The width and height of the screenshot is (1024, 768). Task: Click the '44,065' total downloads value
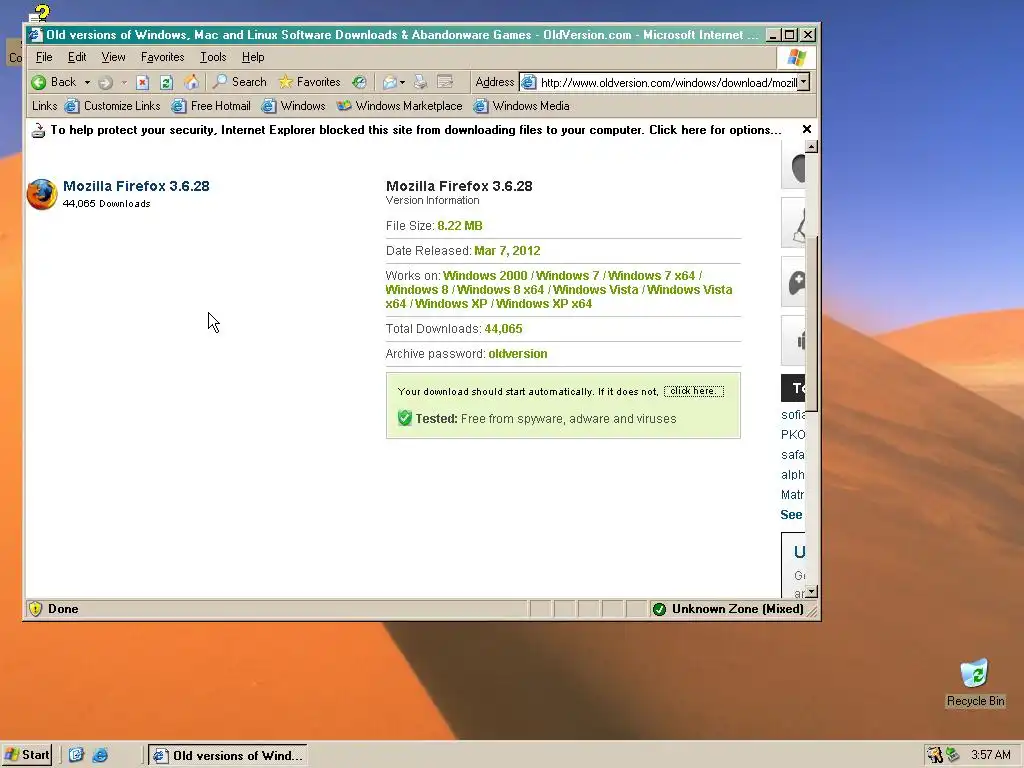coord(504,328)
